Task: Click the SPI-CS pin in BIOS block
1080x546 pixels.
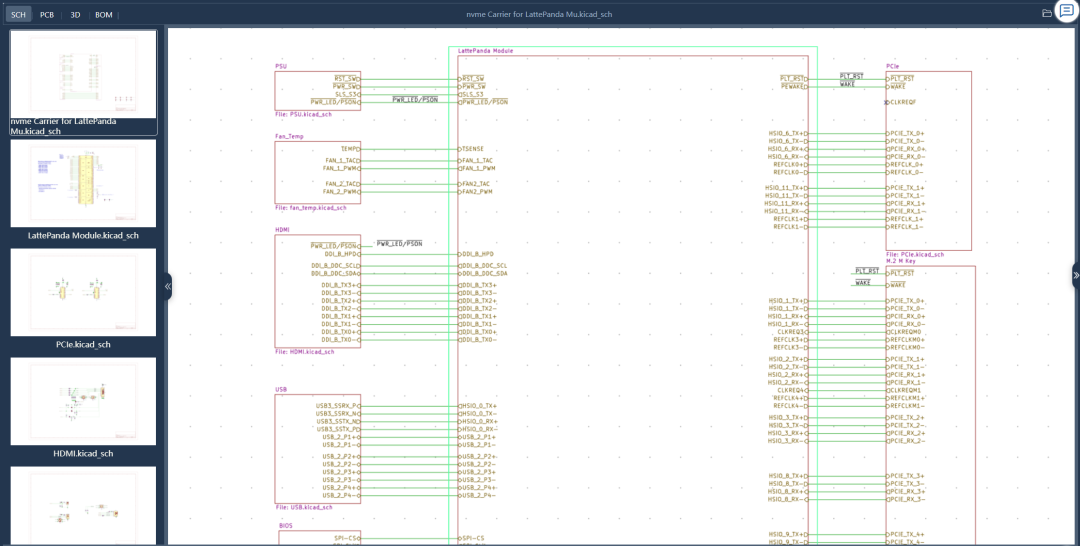Action: (x=348, y=538)
